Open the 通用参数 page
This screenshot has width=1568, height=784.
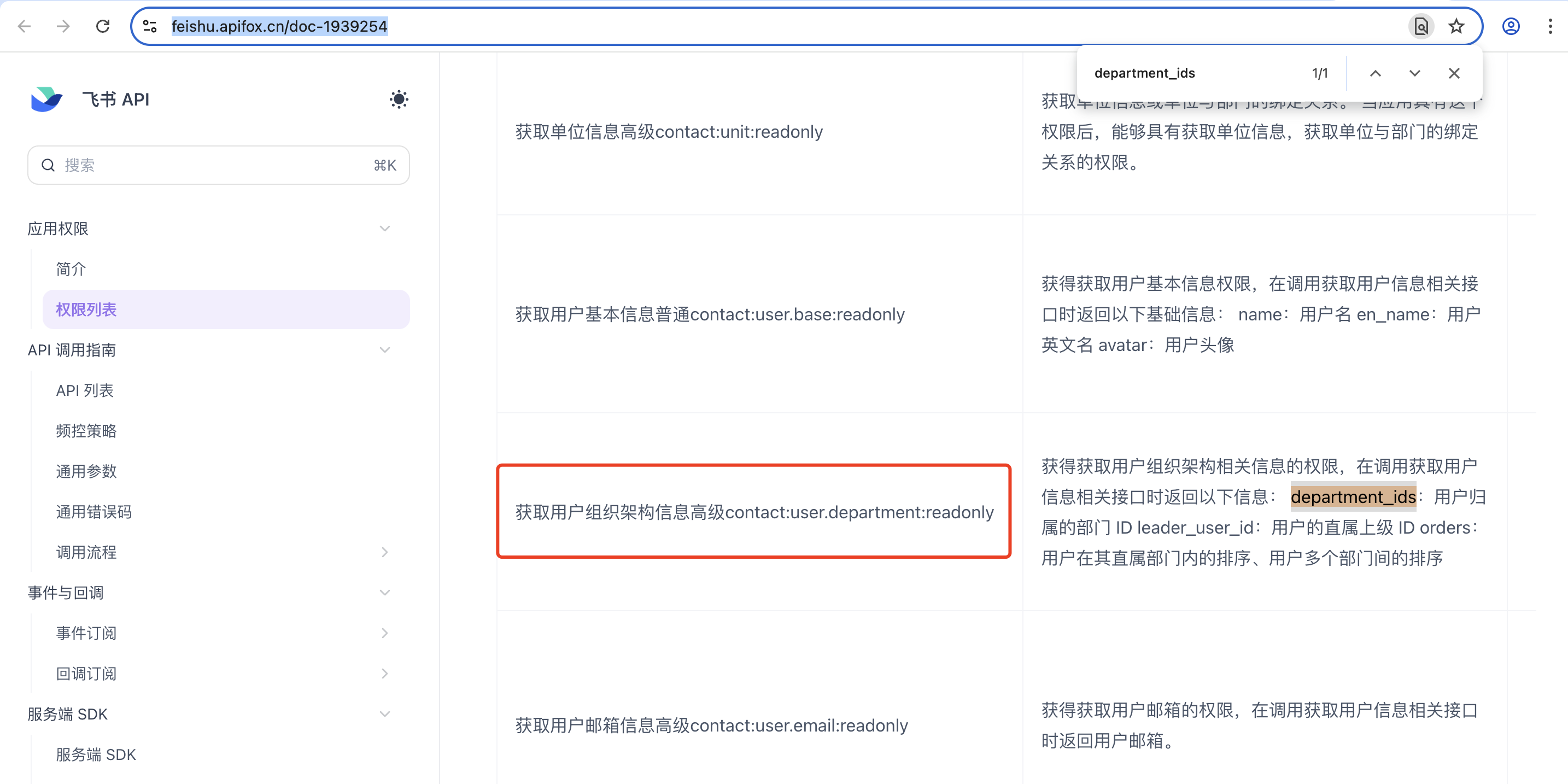[86, 471]
